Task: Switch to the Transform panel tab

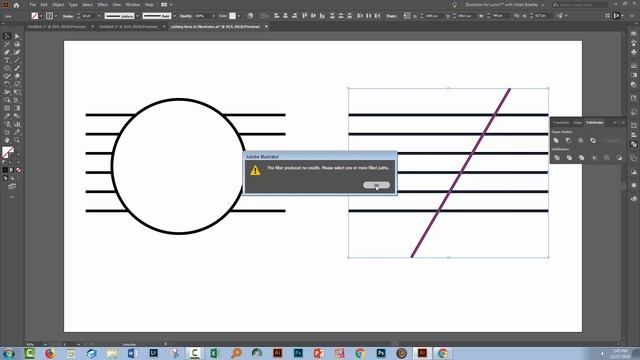Action: [x=561, y=122]
